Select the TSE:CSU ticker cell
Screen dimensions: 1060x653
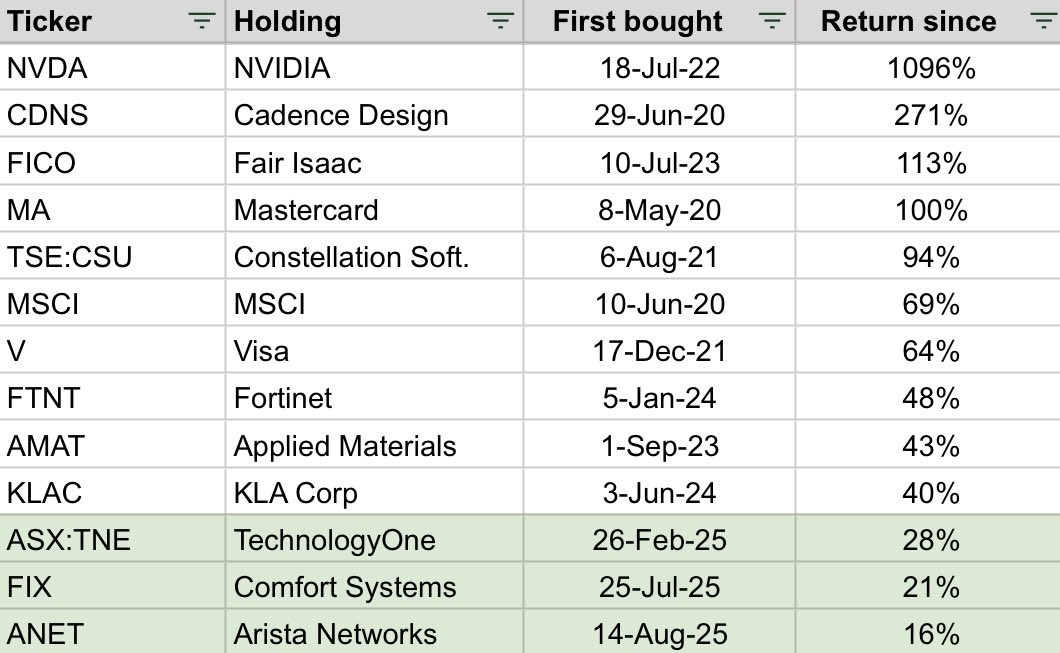click(69, 257)
